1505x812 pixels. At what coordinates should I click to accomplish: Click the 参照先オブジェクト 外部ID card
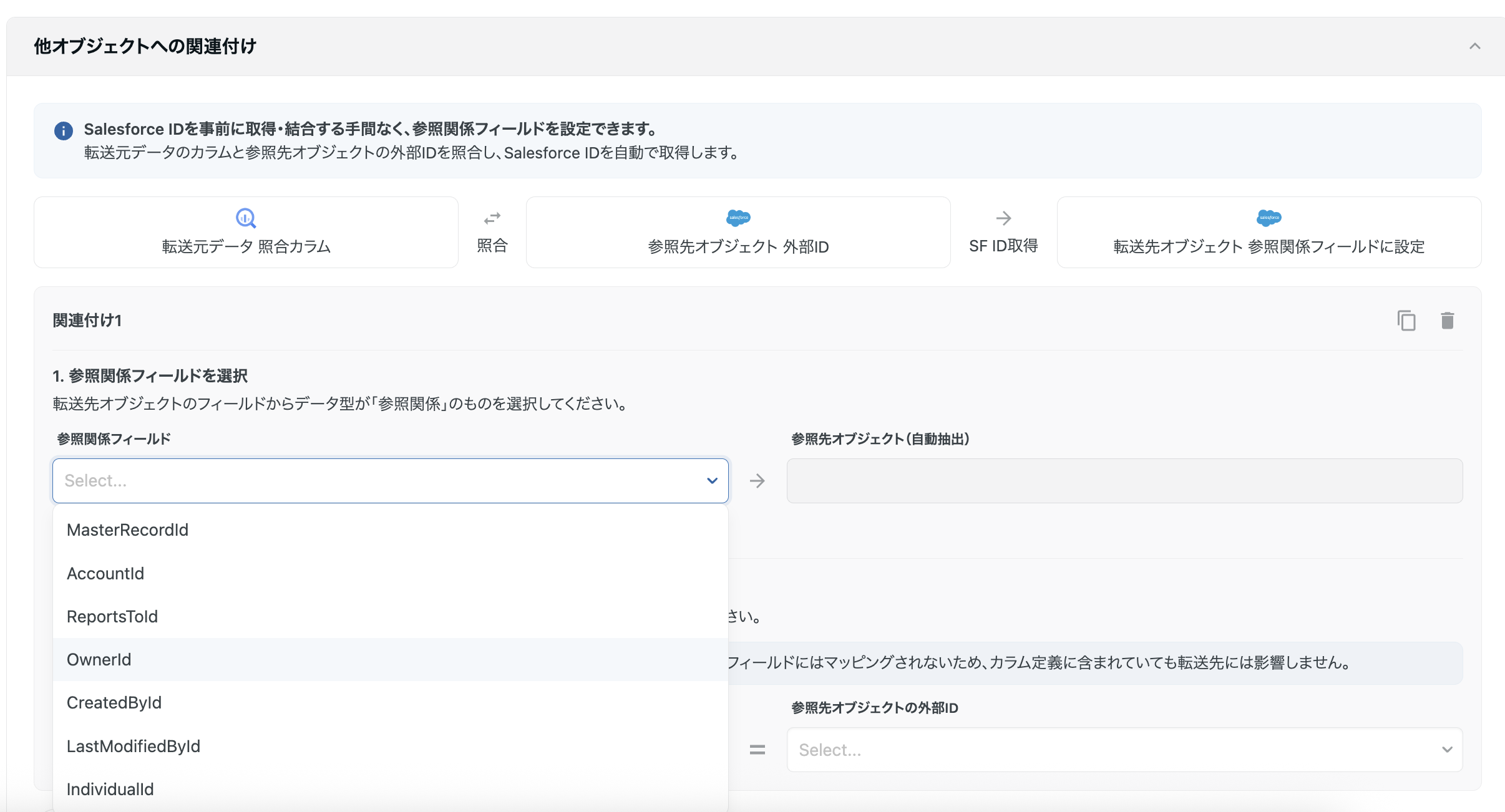click(x=738, y=232)
